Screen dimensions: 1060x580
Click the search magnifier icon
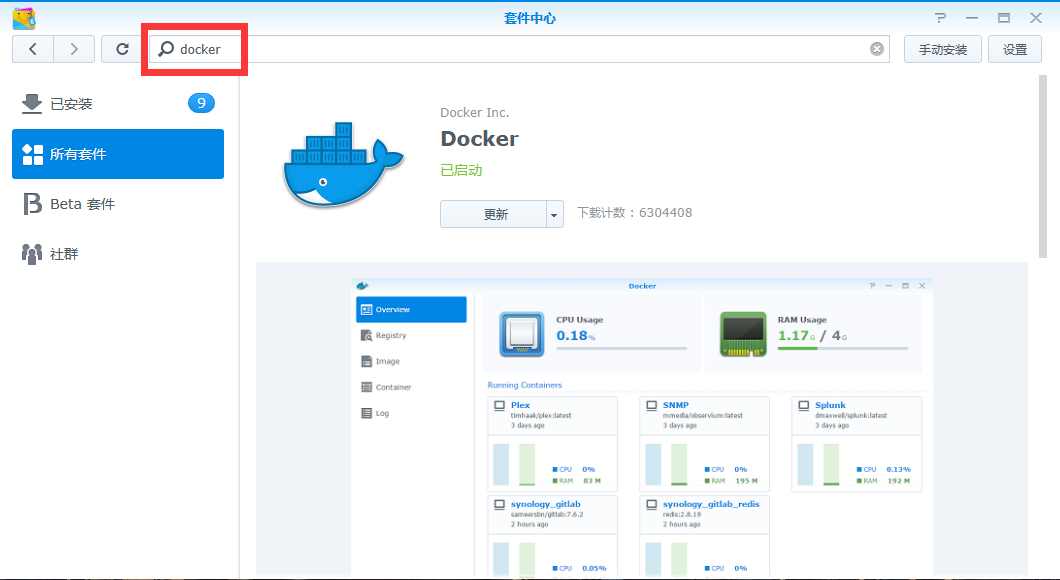[166, 49]
